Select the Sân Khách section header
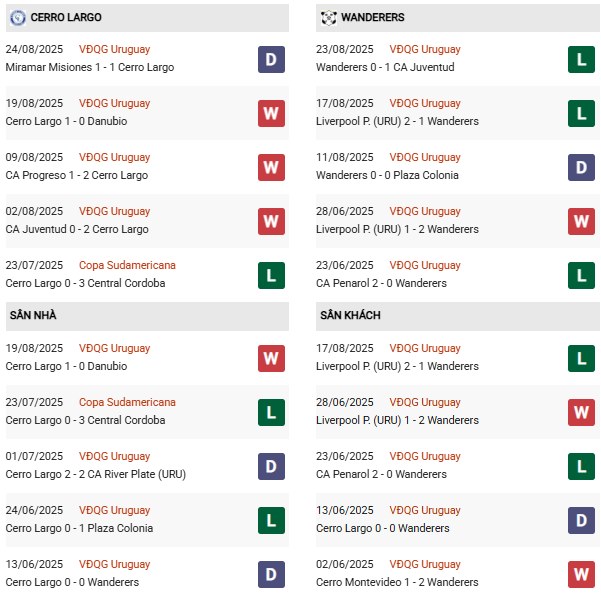The width and height of the screenshot is (601, 597). coord(348,316)
